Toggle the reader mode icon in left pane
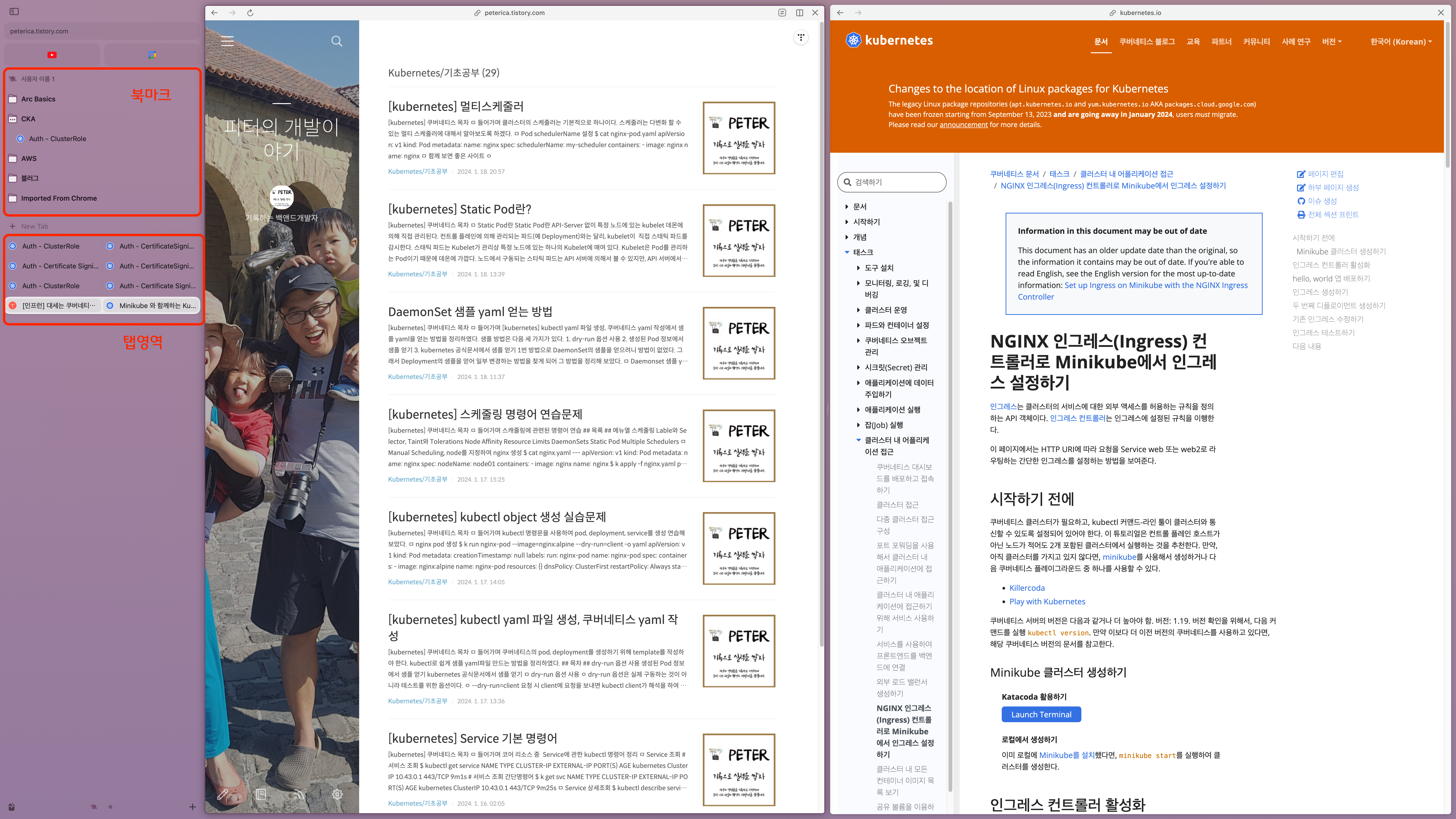This screenshot has width=1456, height=819. pos(782,12)
